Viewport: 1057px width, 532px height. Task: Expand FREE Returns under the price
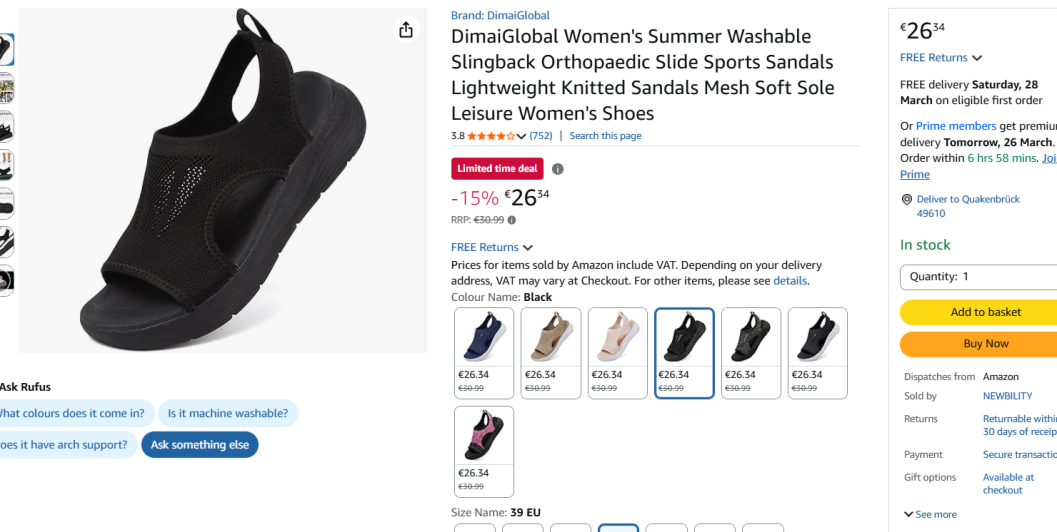tap(492, 247)
